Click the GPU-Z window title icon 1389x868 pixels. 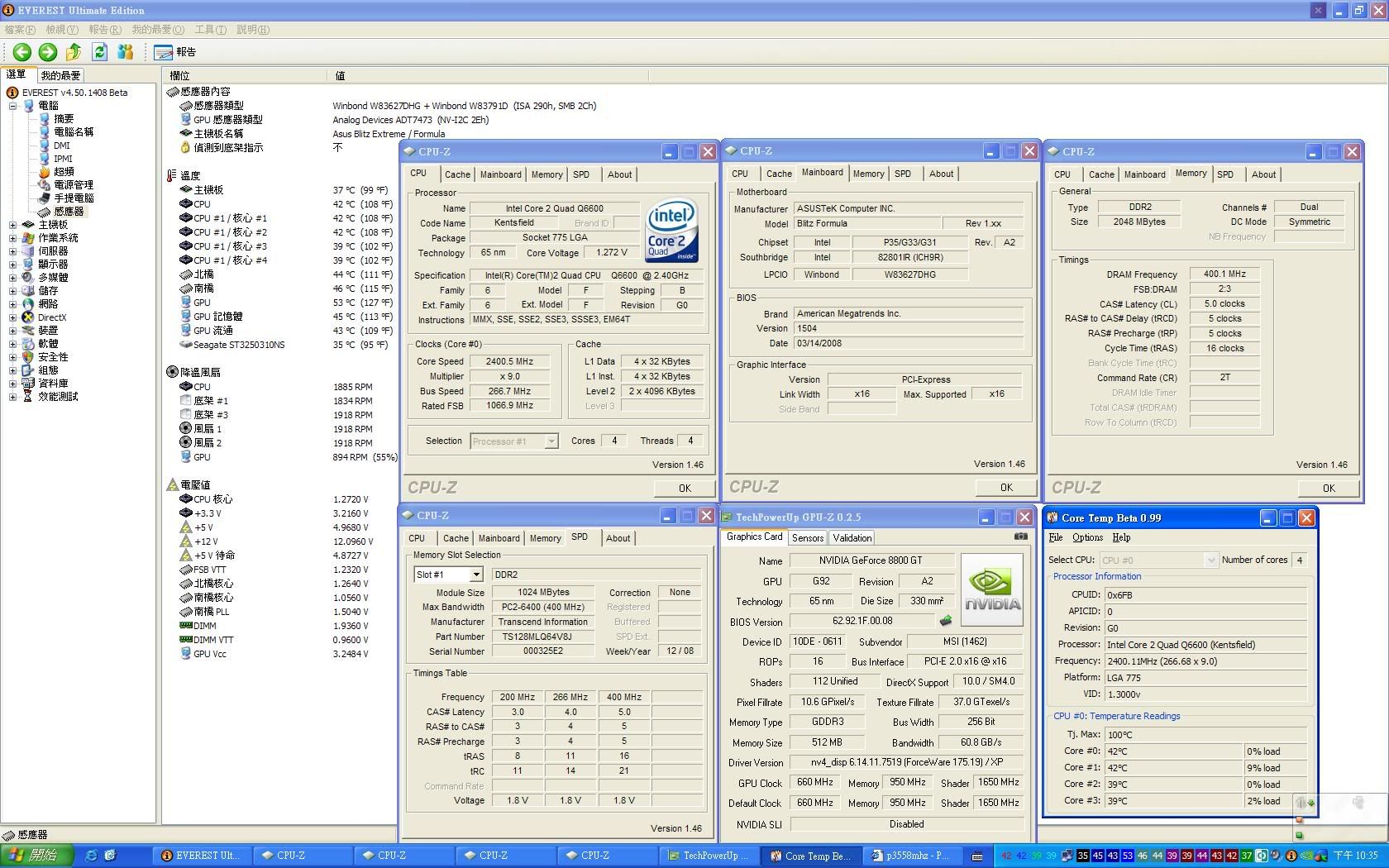pyautogui.click(x=728, y=517)
